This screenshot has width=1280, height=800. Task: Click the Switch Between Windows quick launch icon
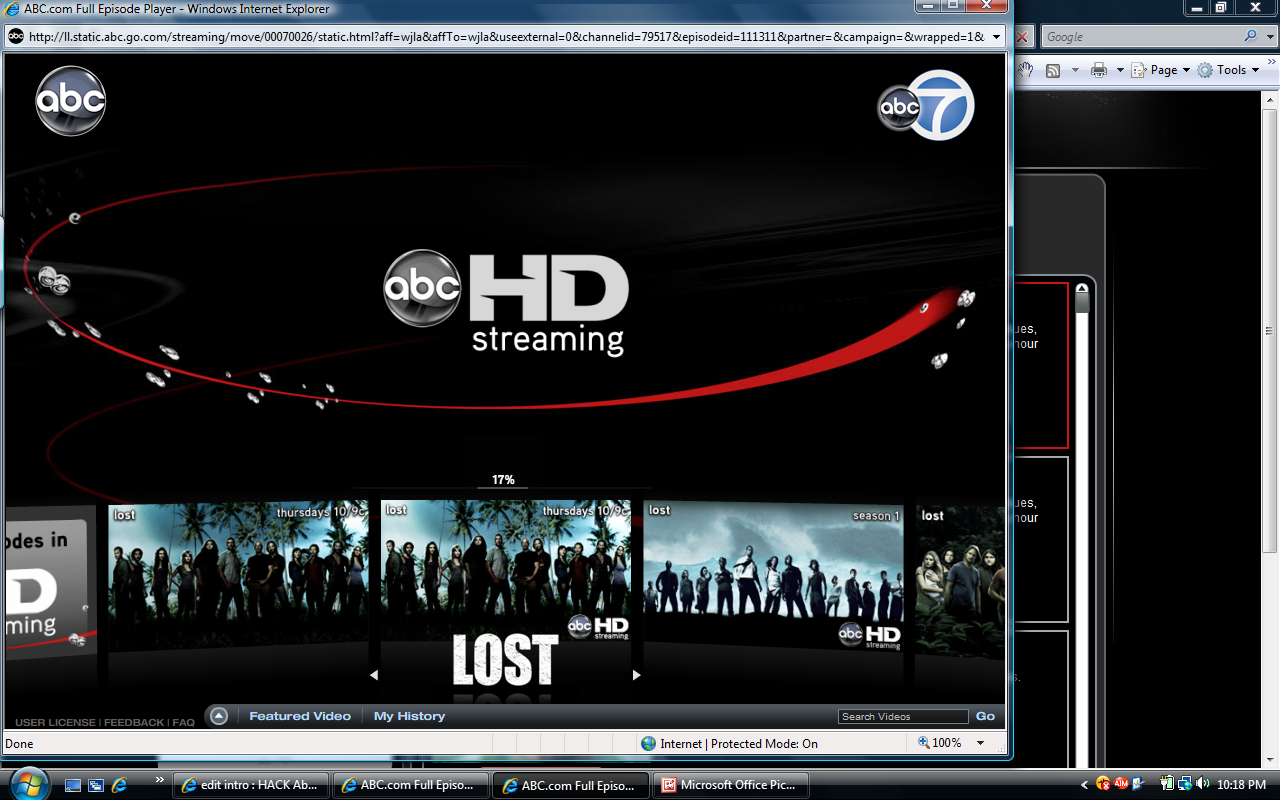click(x=96, y=785)
